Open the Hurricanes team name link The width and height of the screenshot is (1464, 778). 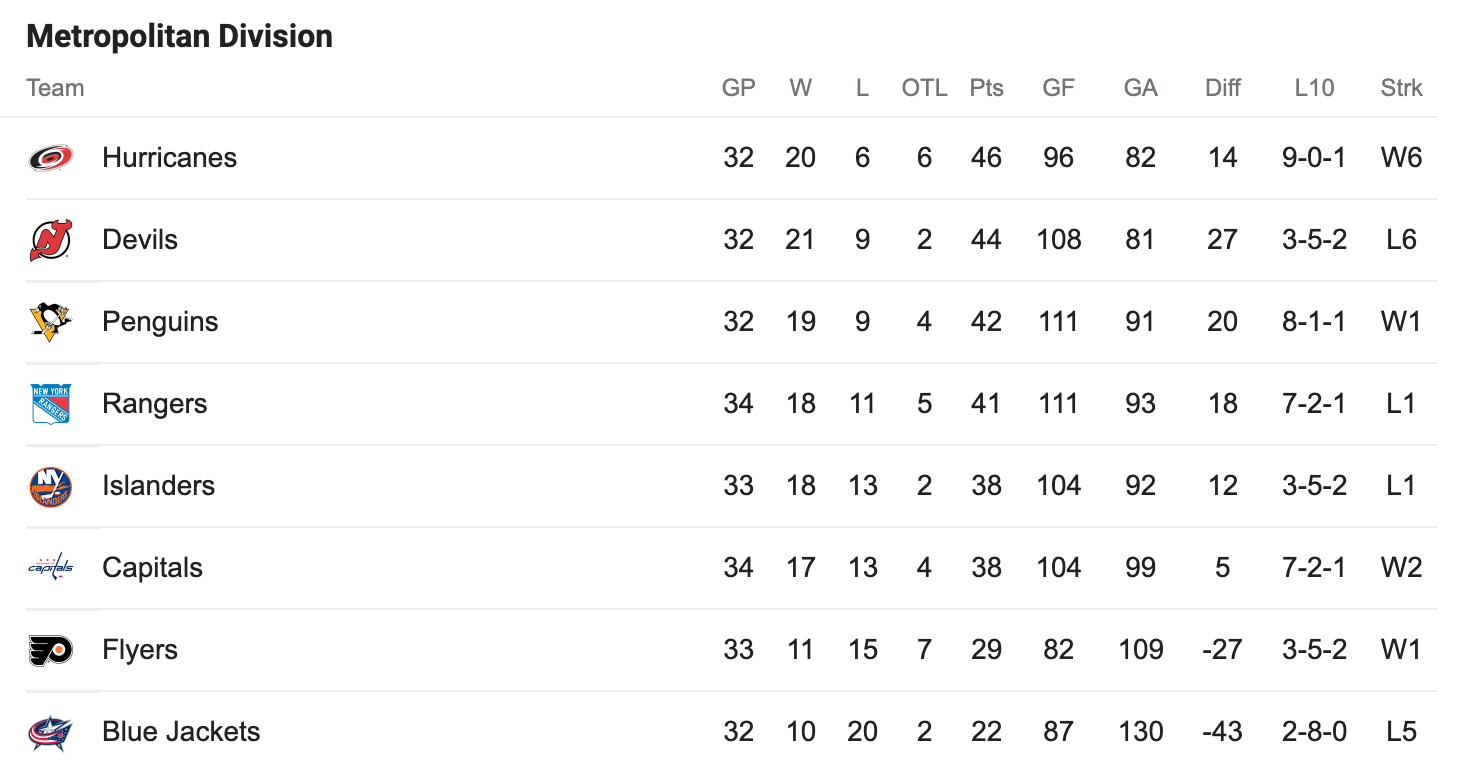click(x=169, y=158)
